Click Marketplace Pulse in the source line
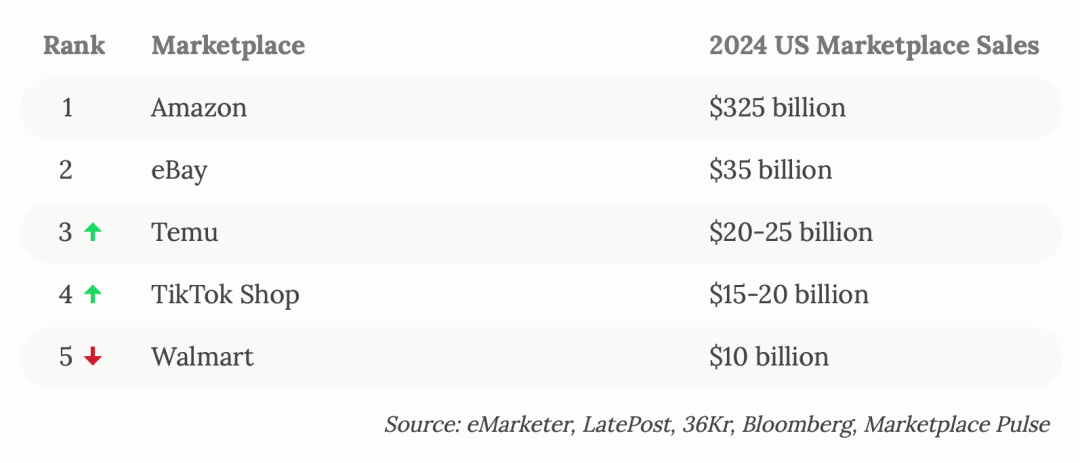The image size is (1080, 463). [957, 424]
